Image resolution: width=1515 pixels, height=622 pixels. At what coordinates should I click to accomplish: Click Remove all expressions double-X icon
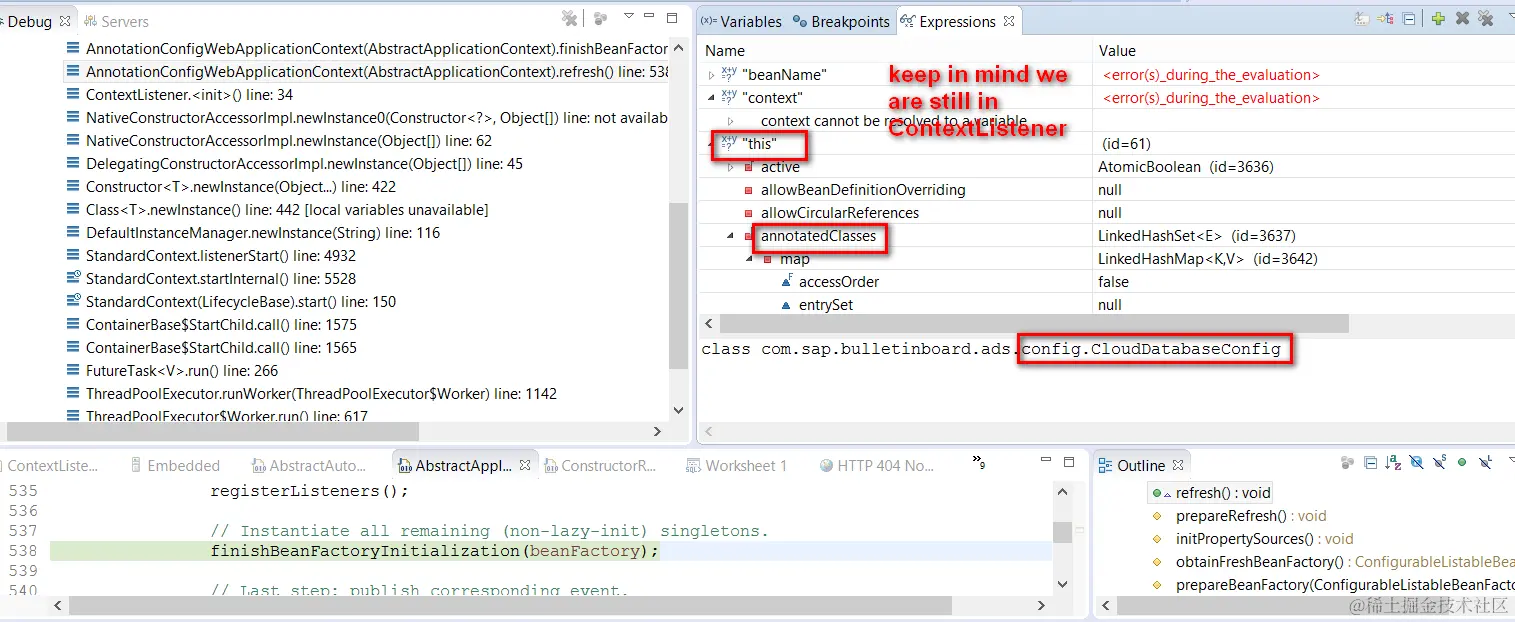(1486, 19)
